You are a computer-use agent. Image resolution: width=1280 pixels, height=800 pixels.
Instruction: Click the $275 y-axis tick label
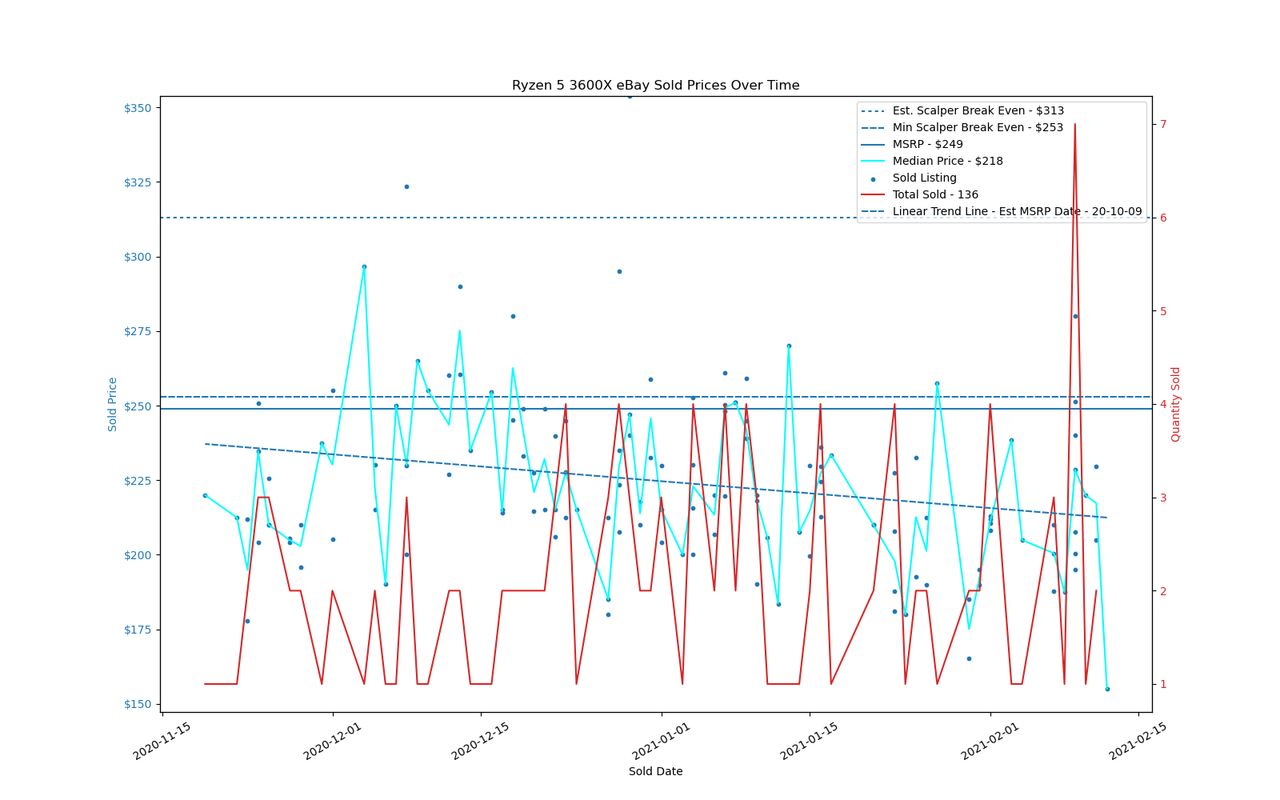point(136,331)
